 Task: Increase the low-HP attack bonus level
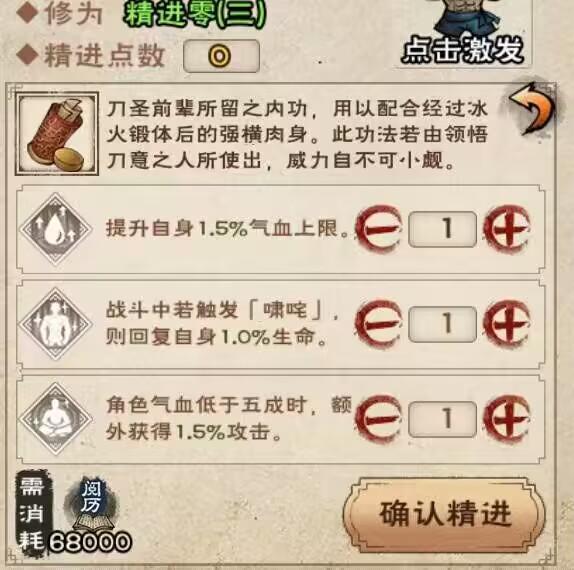(507, 418)
